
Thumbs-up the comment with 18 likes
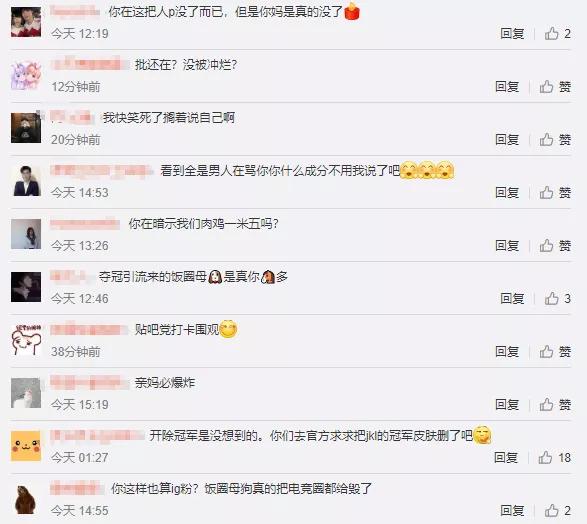point(554,457)
